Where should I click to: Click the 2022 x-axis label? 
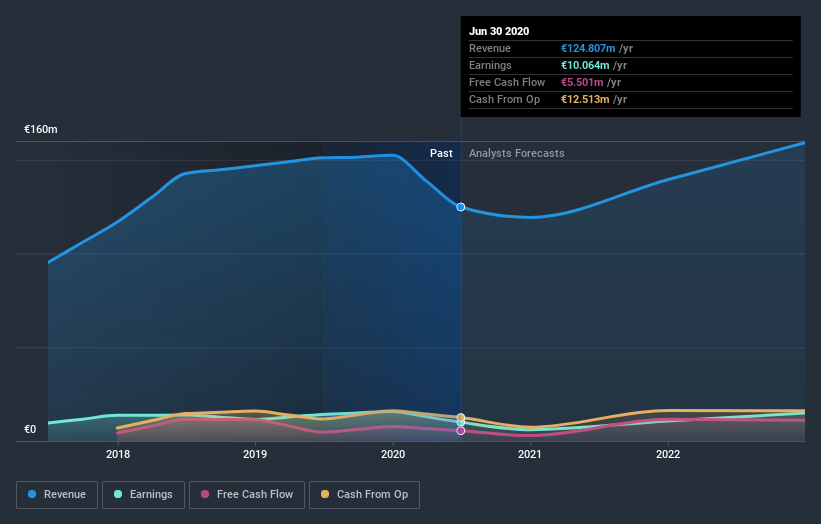click(x=668, y=454)
